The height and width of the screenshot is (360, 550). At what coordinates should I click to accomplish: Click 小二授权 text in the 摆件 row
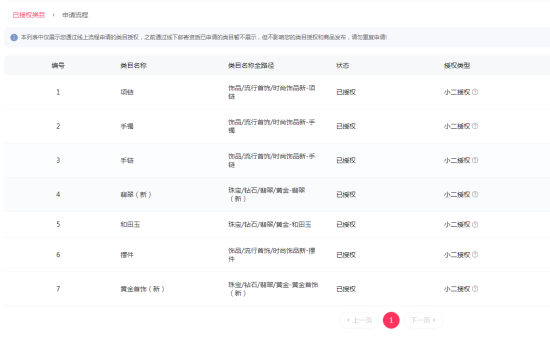coord(457,255)
